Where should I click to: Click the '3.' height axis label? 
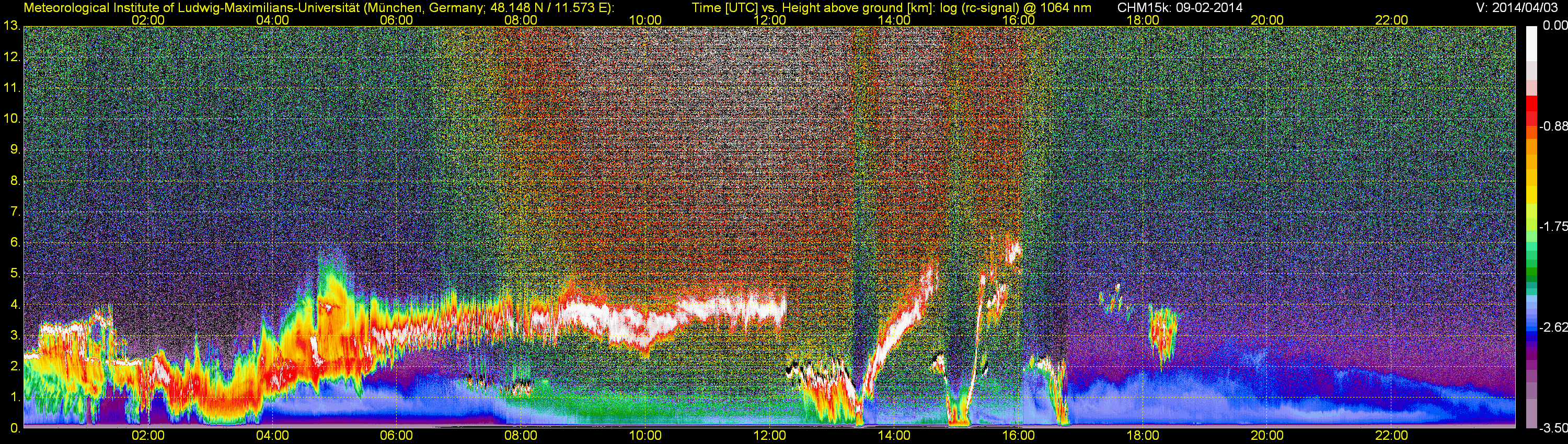(x=15, y=336)
